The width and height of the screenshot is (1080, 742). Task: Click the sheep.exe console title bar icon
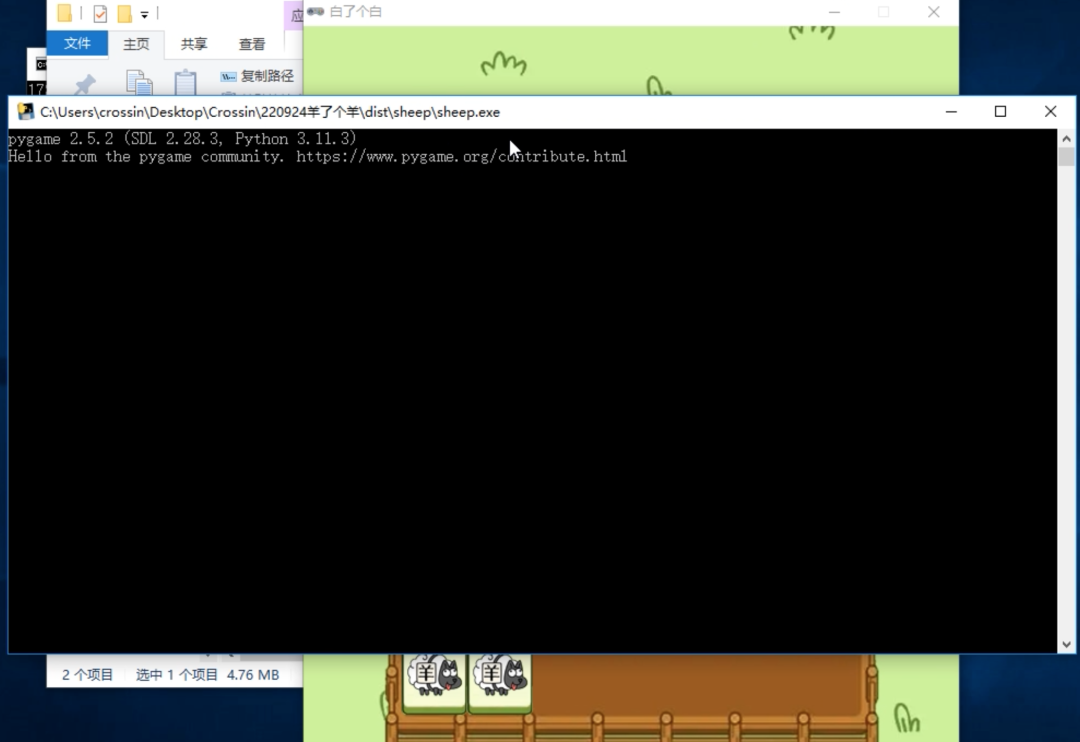[x=25, y=112]
